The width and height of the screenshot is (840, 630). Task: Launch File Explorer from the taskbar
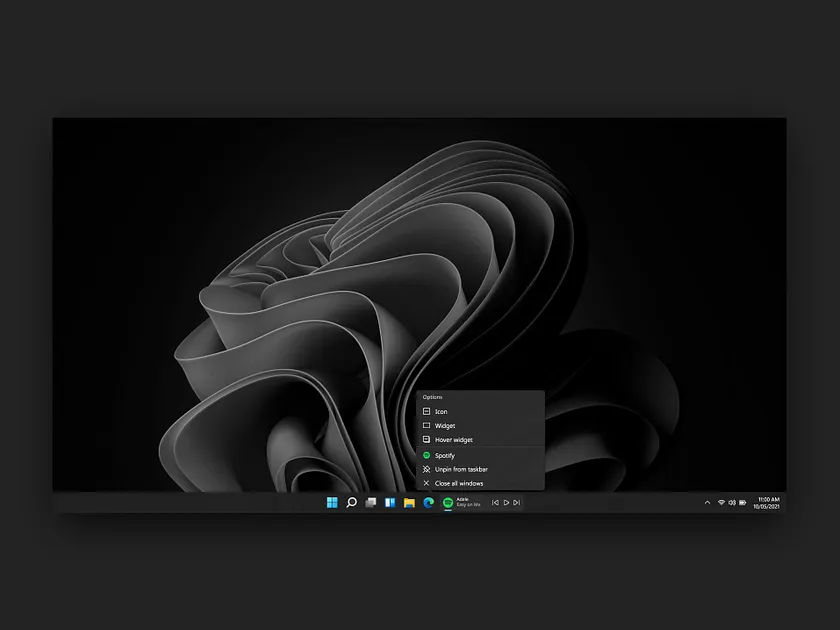tap(408, 503)
